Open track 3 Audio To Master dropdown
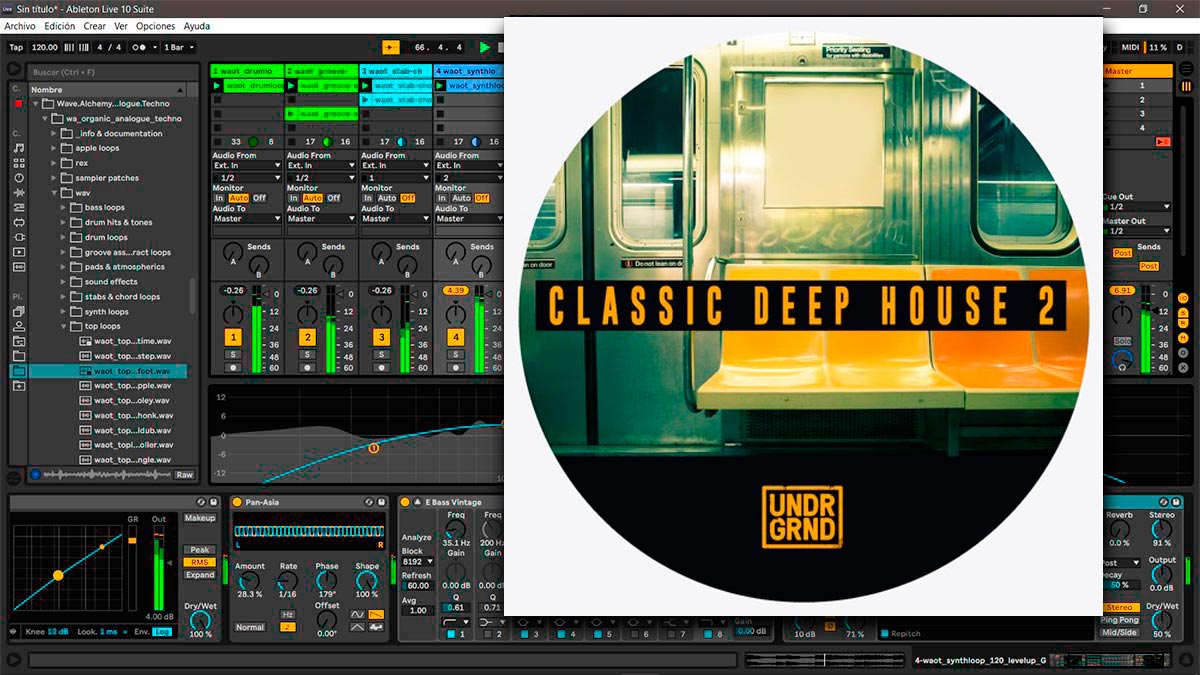This screenshot has width=1200, height=675. [x=395, y=219]
